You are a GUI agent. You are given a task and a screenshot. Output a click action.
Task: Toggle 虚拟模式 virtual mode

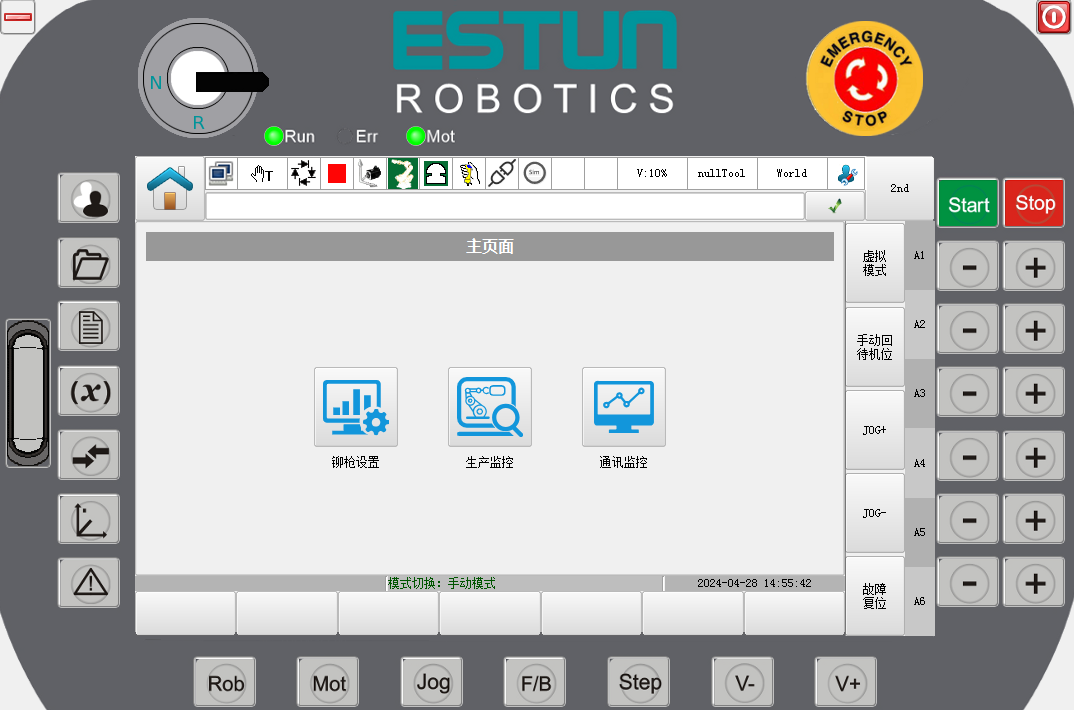875,263
